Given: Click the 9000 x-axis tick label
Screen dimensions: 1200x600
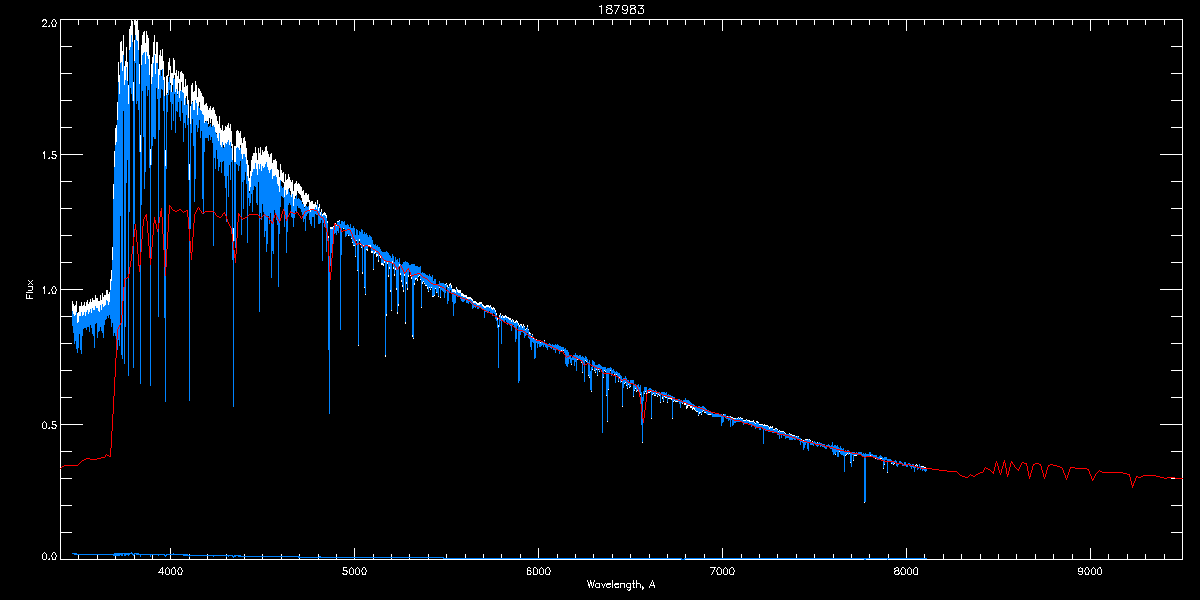Looking at the screenshot, I should 1090,572.
